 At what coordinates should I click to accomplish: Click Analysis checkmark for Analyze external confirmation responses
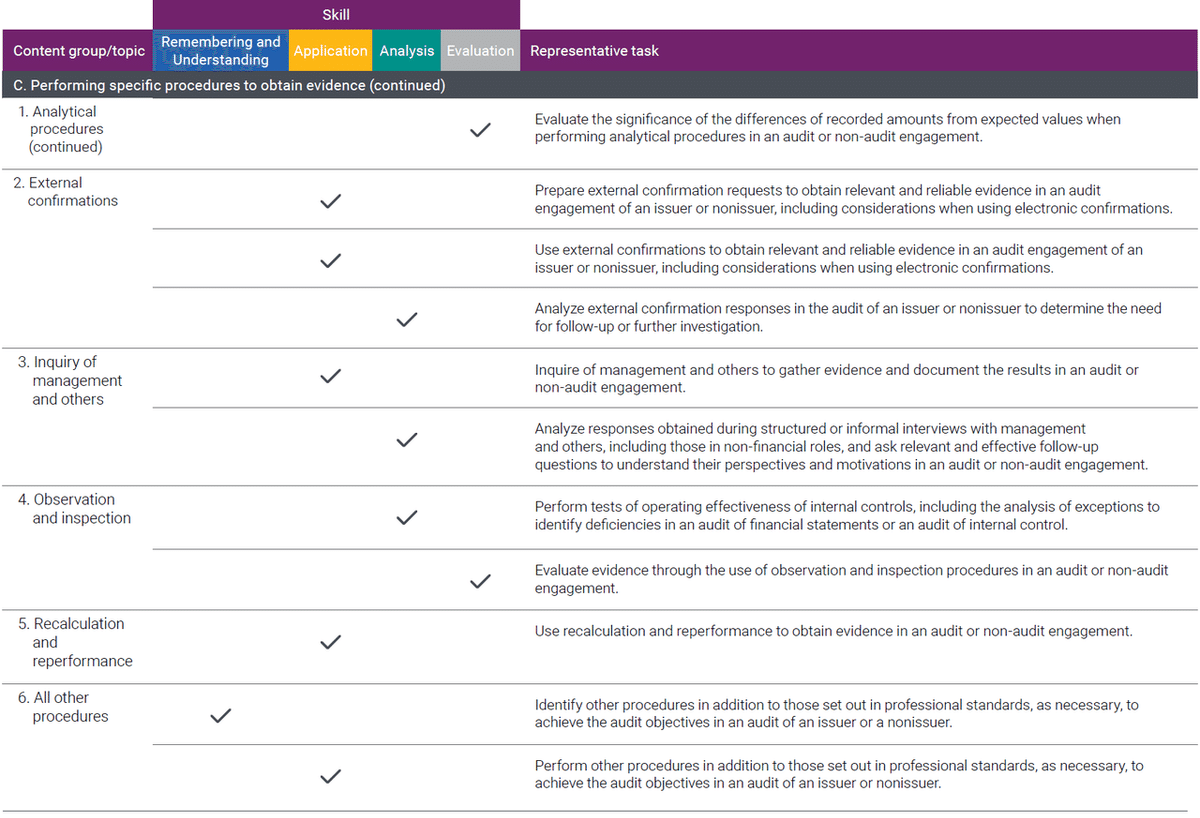(406, 320)
